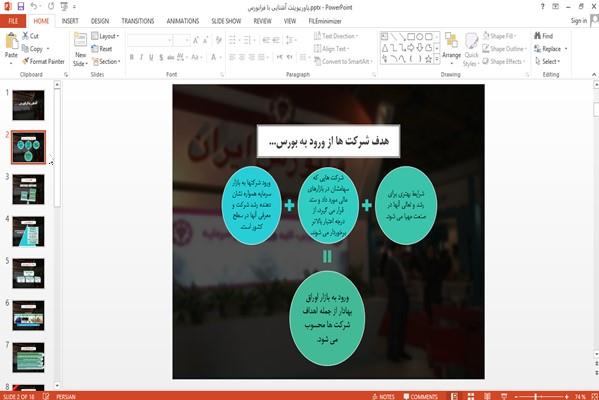Open the font size dropdown
This screenshot has width=599, height=400.
(x=187, y=40)
